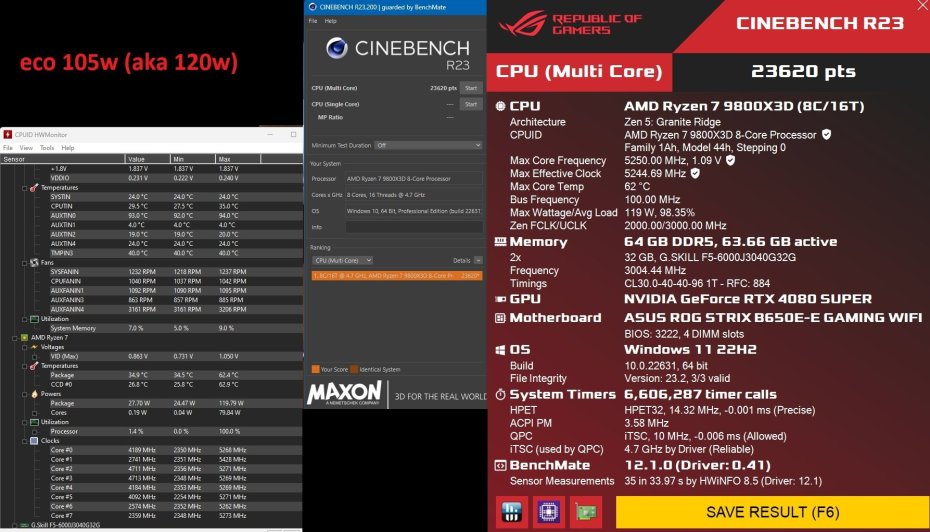The height and width of the screenshot is (532, 930).
Task: Click the Processor name field in Your System
Action: pos(414,179)
